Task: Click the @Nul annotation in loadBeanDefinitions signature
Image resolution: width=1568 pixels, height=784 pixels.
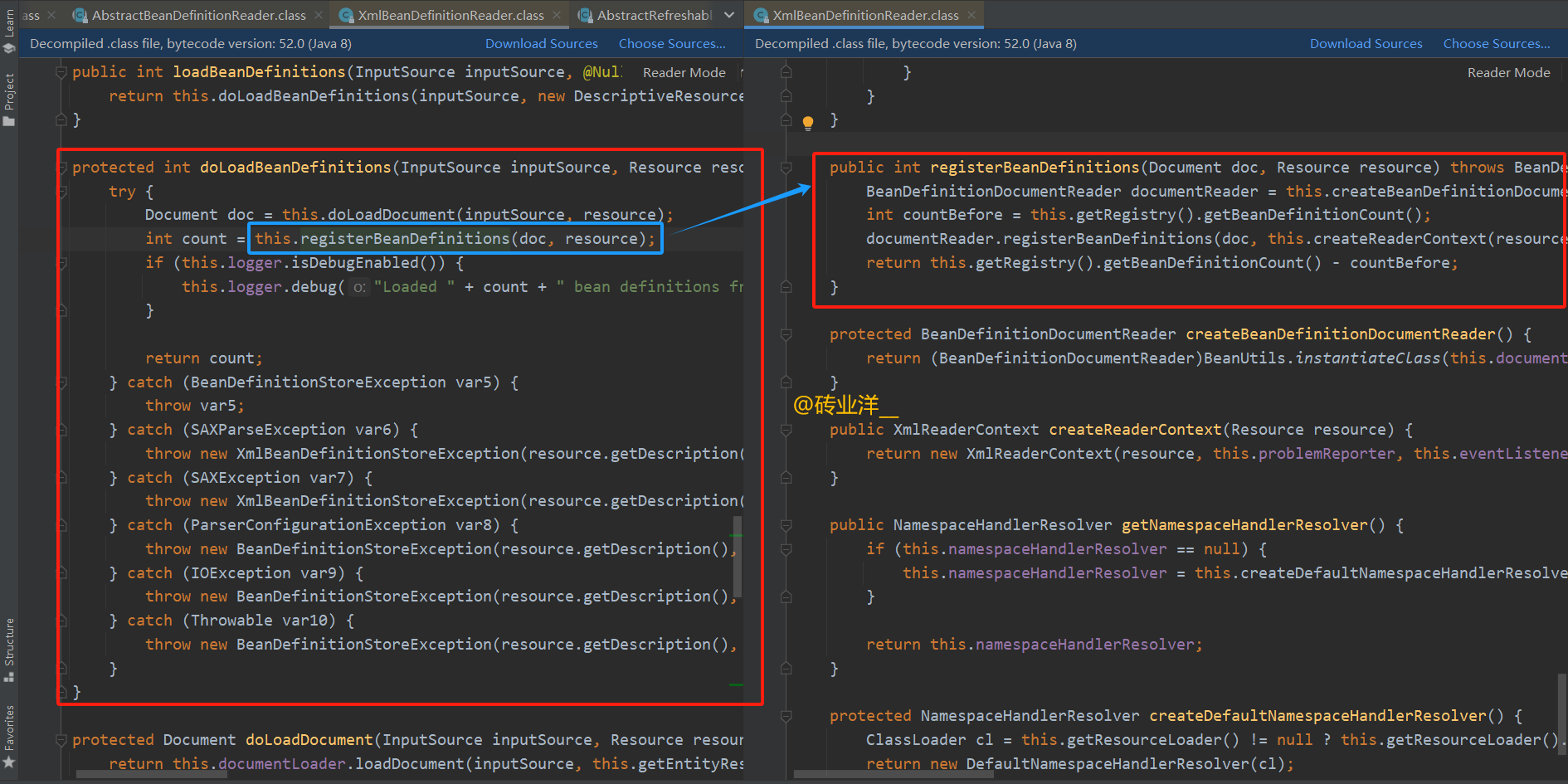Action: point(602,72)
